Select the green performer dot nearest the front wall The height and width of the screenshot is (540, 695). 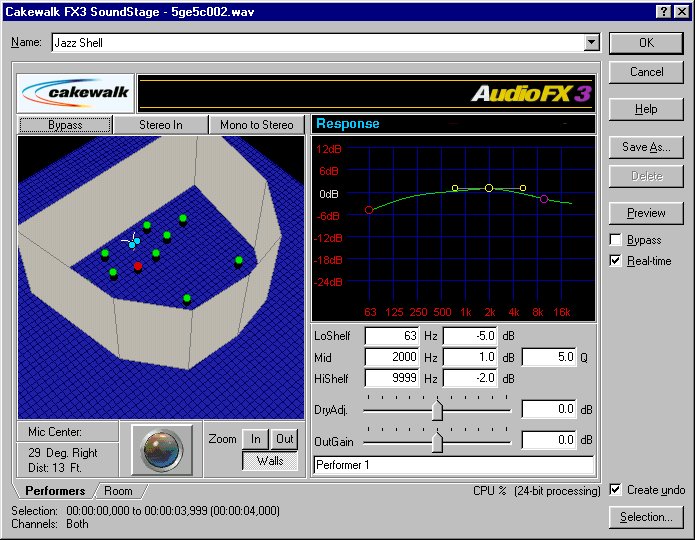click(x=187, y=299)
